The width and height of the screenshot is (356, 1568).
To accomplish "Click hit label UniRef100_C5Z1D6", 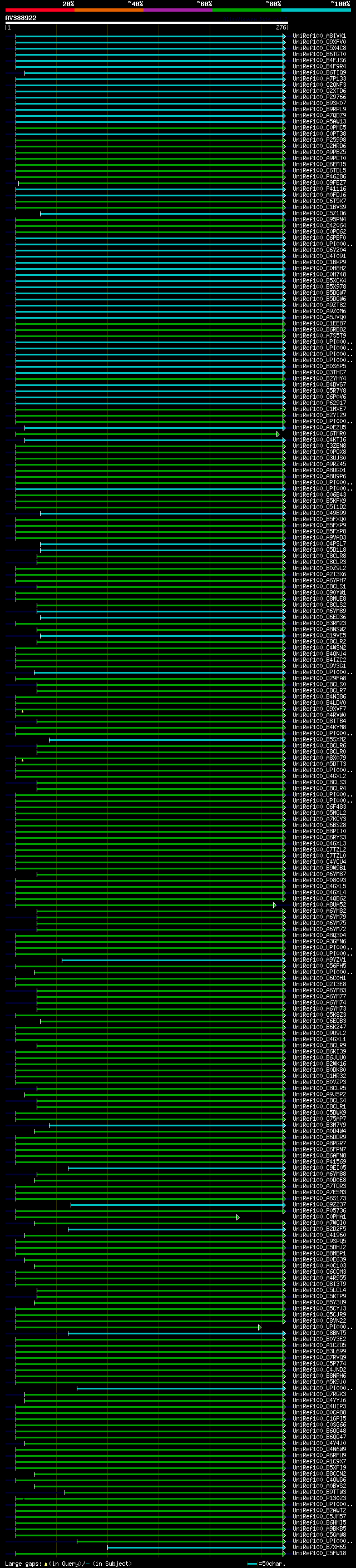I will 319,214.
